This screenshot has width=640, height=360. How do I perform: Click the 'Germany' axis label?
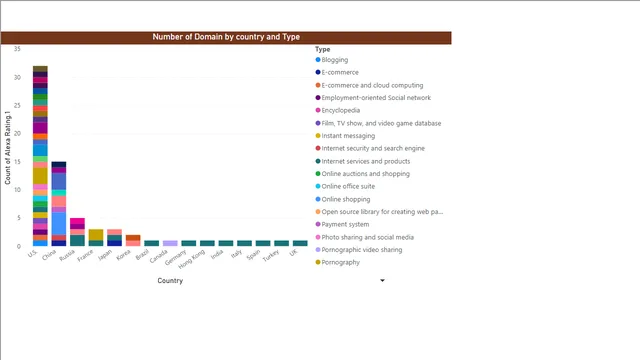point(176,258)
